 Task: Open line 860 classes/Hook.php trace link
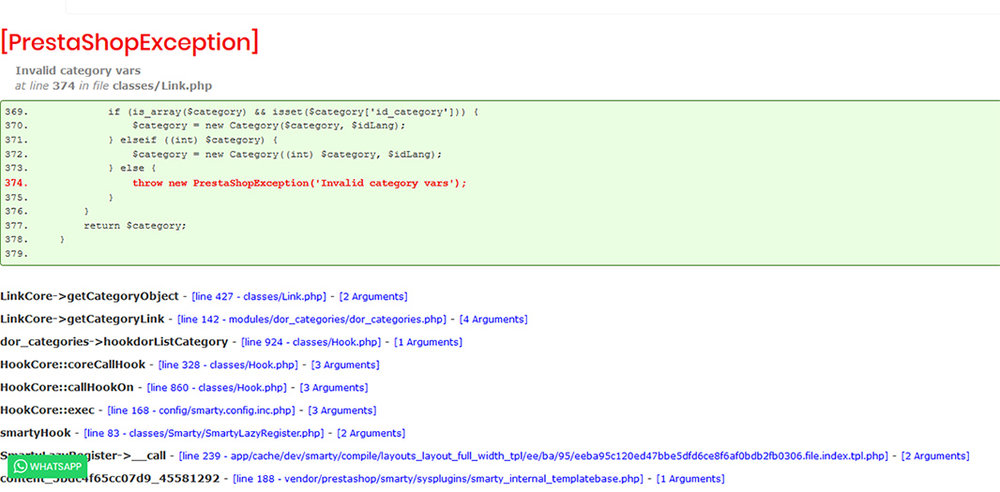[x=217, y=387]
